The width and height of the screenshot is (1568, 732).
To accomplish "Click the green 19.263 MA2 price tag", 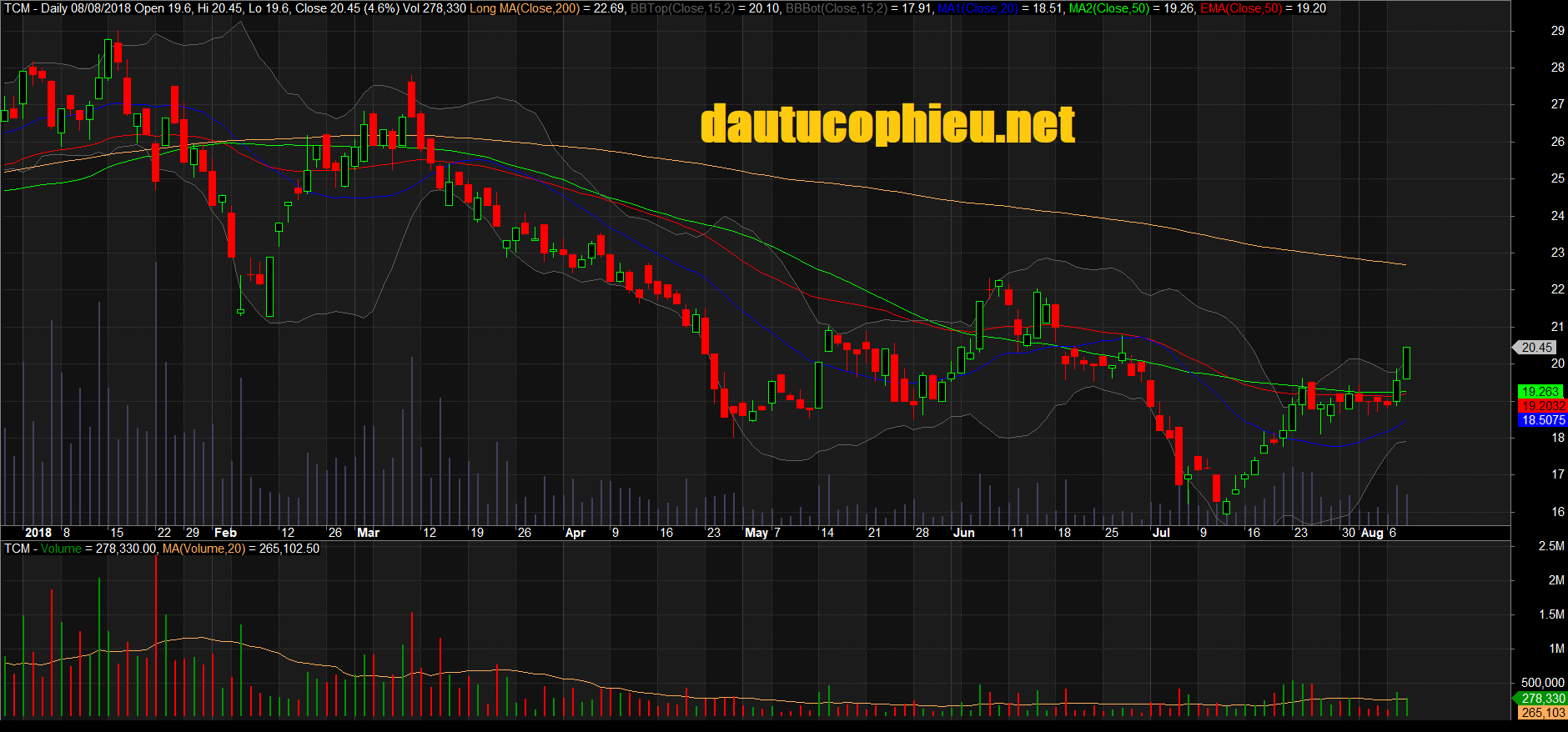I will pos(1540,391).
